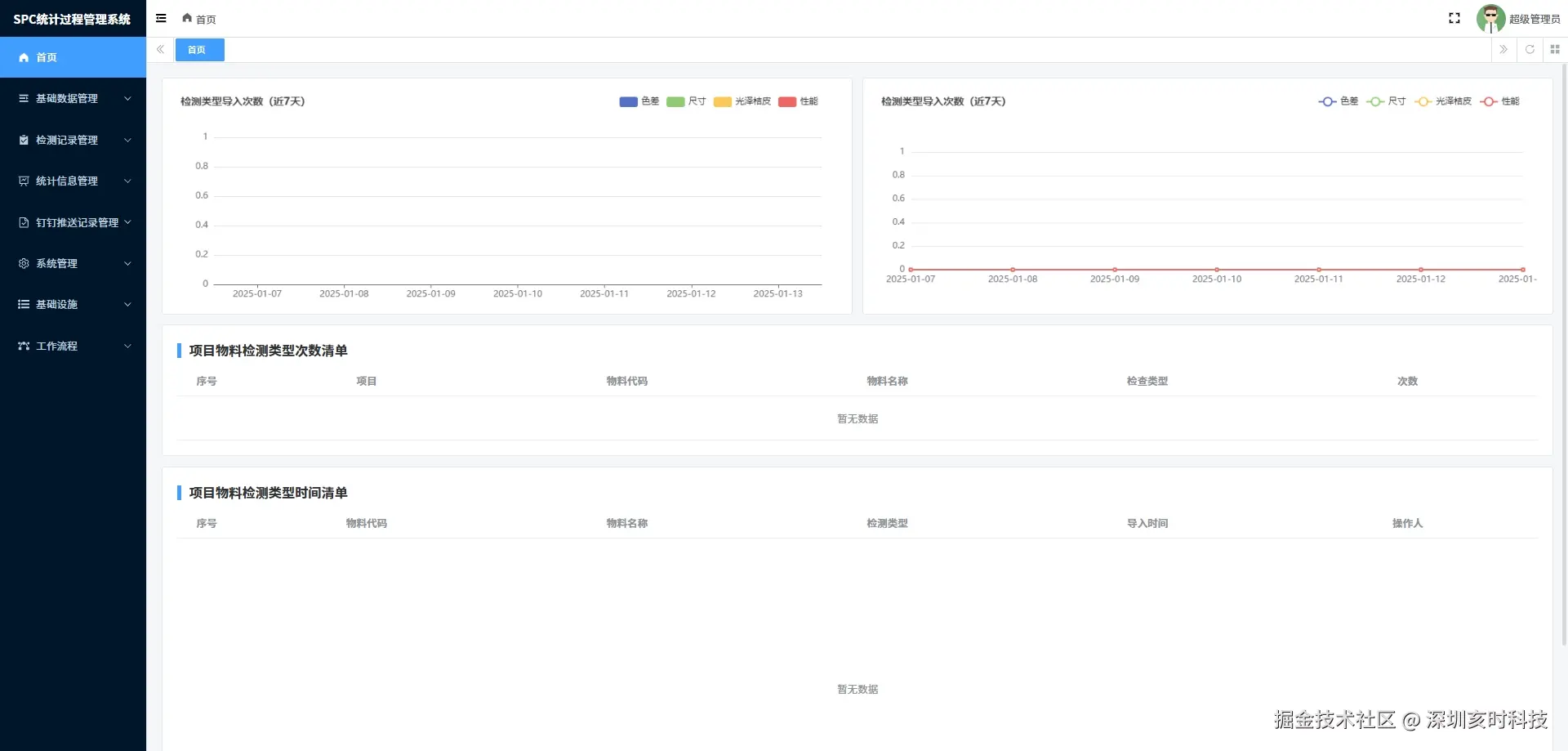Click the SPC统计过程管理系统 logo title
Image resolution: width=1568 pixels, height=751 pixels.
click(72, 19)
